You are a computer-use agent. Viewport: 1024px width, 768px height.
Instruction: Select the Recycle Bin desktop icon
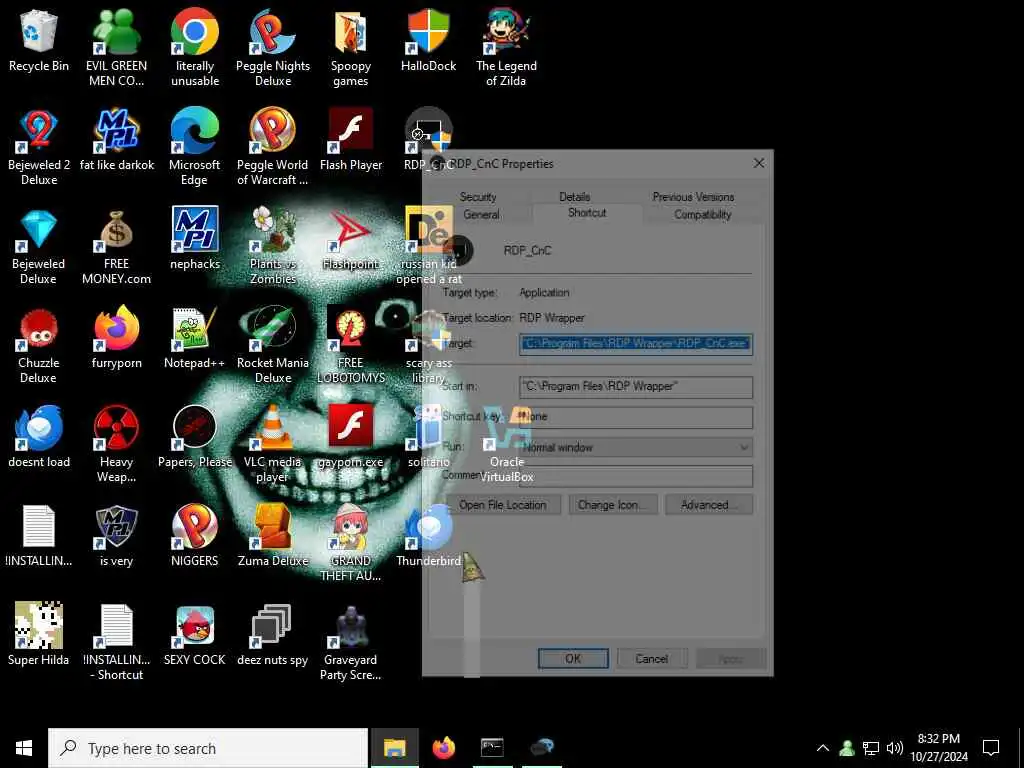pyautogui.click(x=39, y=40)
